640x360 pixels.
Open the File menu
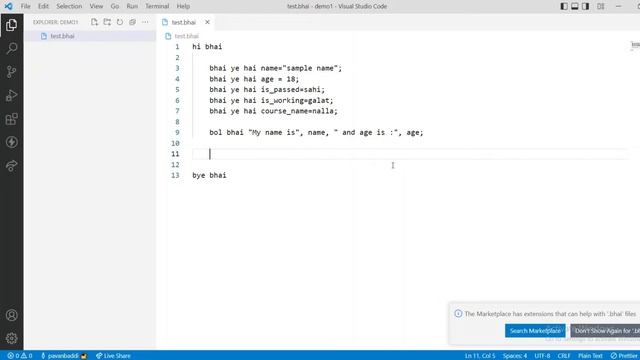click(25, 6)
